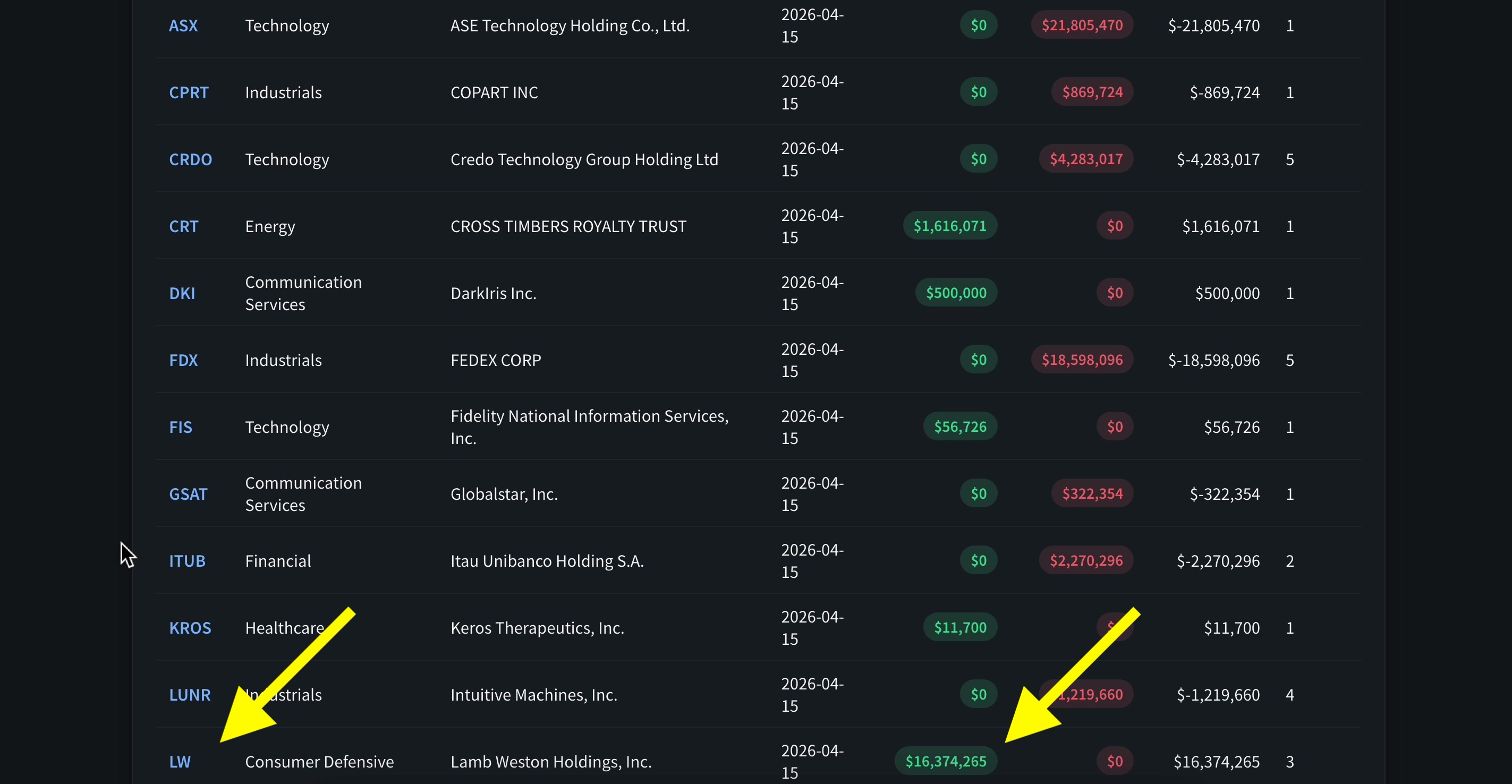1512x784 pixels.
Task: Click the red $2,270,296 sell badge
Action: click(1086, 560)
